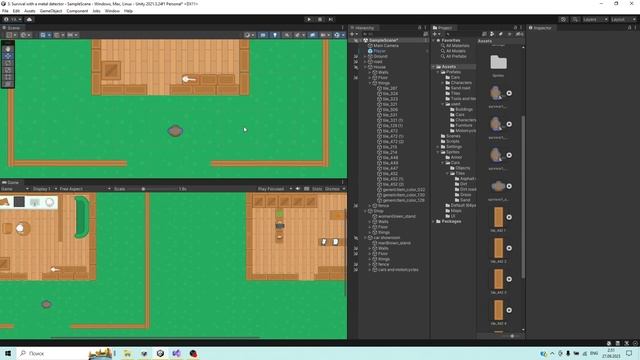Toggle scene lighting bulb icon
Viewport: 640px width, 360px height.
(275, 35)
